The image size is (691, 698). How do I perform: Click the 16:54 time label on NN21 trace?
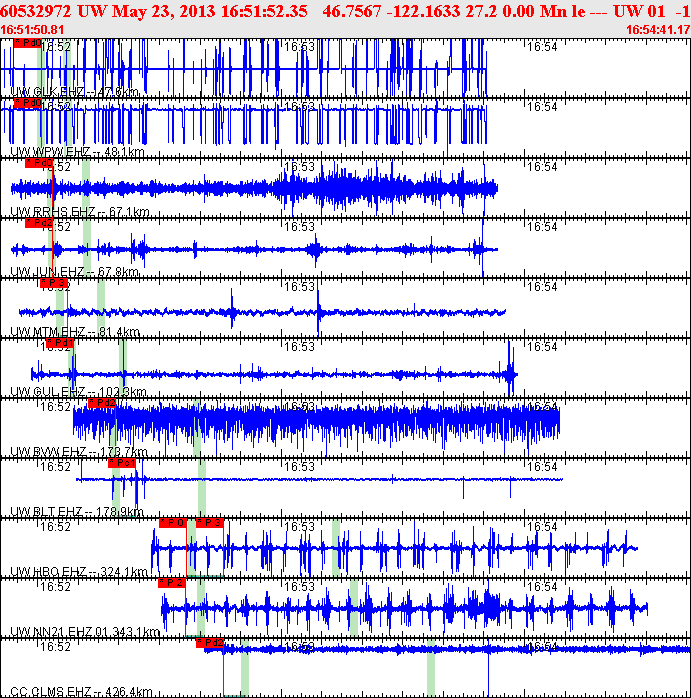tap(542, 587)
